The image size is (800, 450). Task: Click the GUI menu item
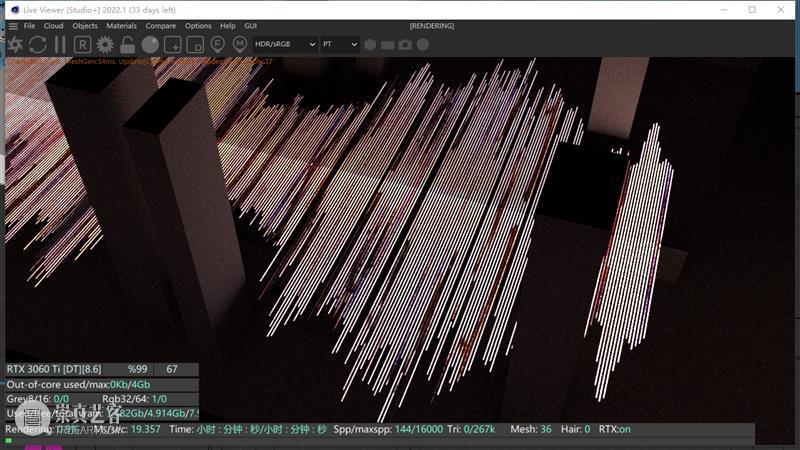click(251, 26)
